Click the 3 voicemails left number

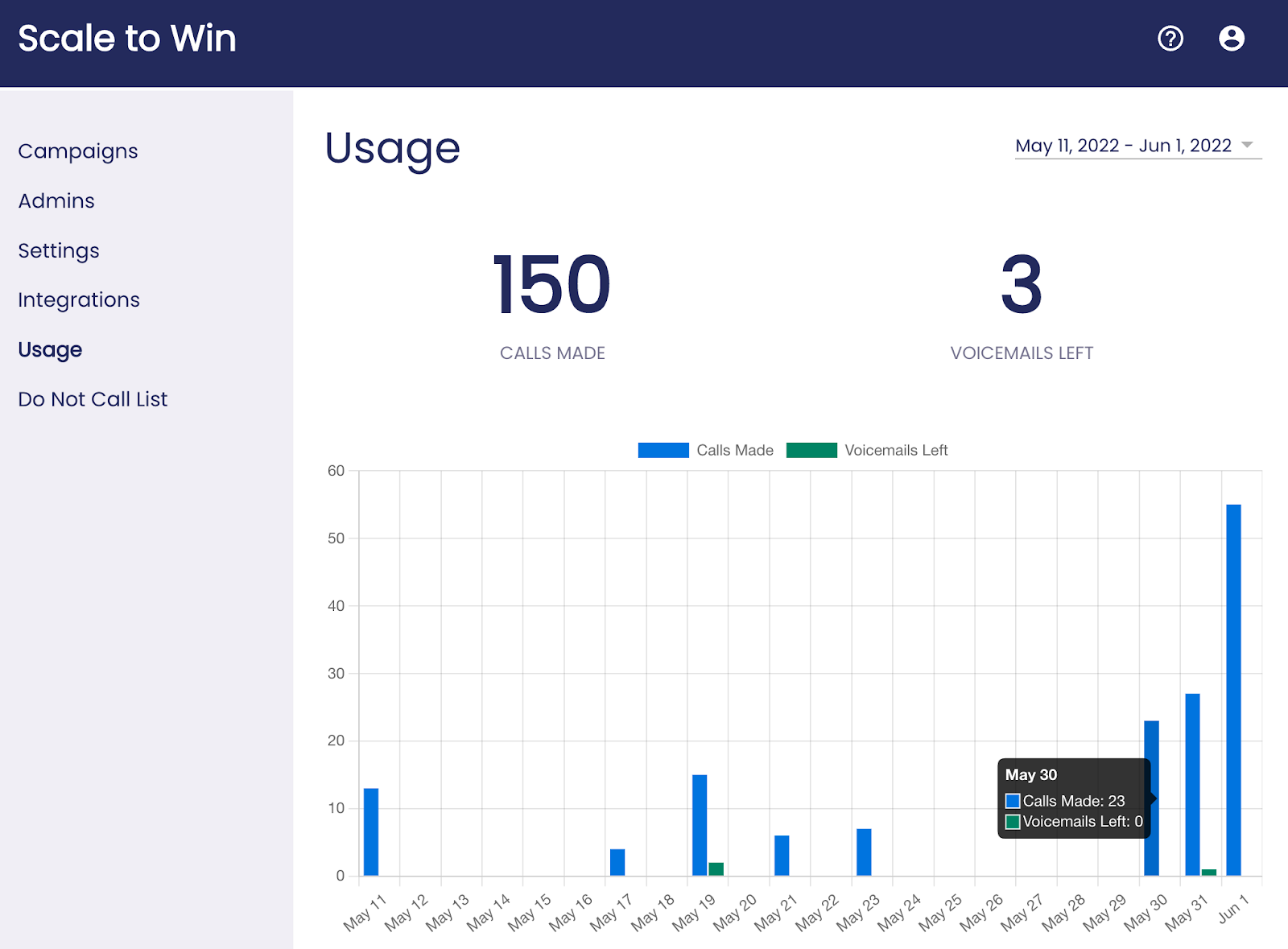(1022, 284)
